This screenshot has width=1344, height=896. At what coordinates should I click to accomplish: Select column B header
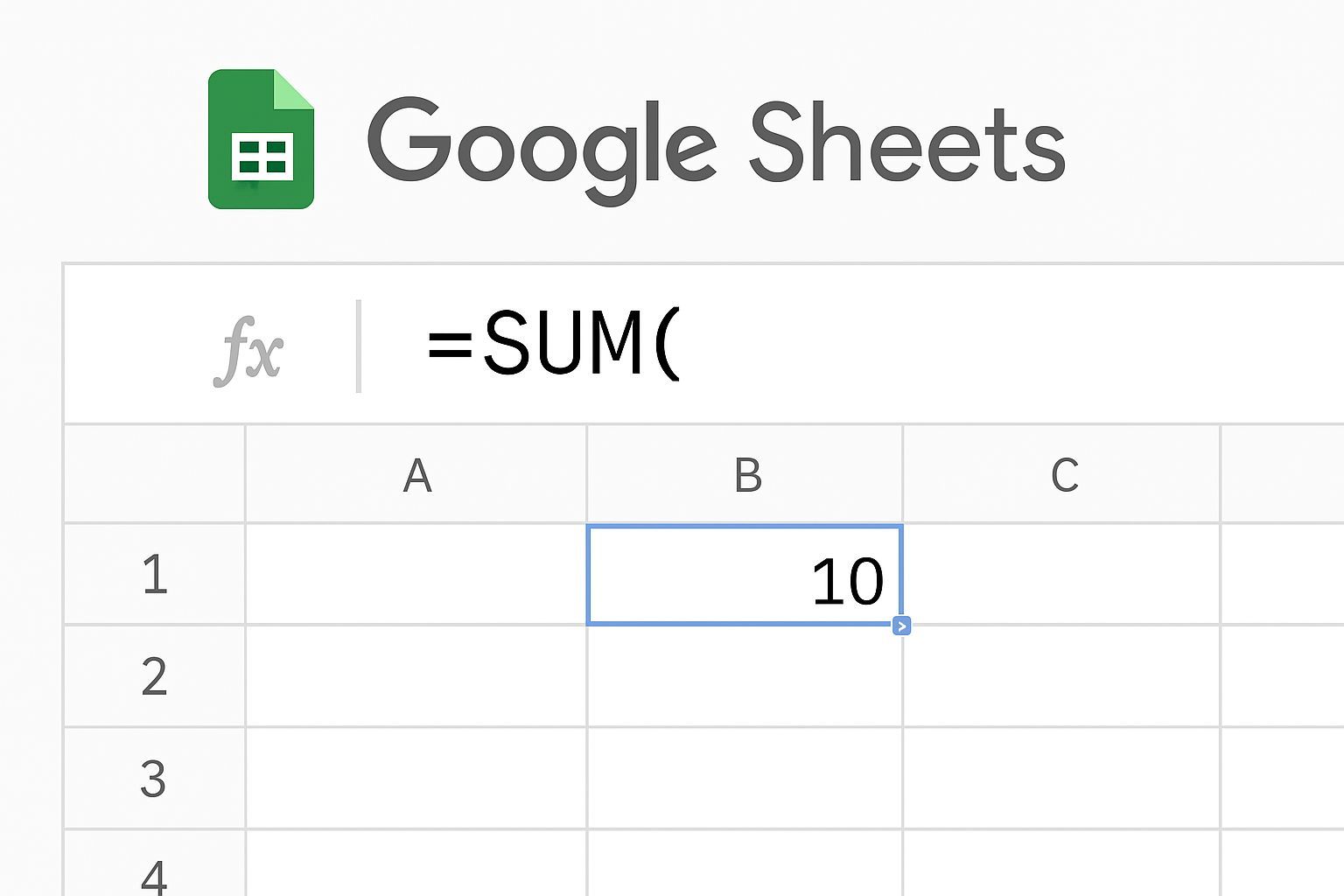745,475
